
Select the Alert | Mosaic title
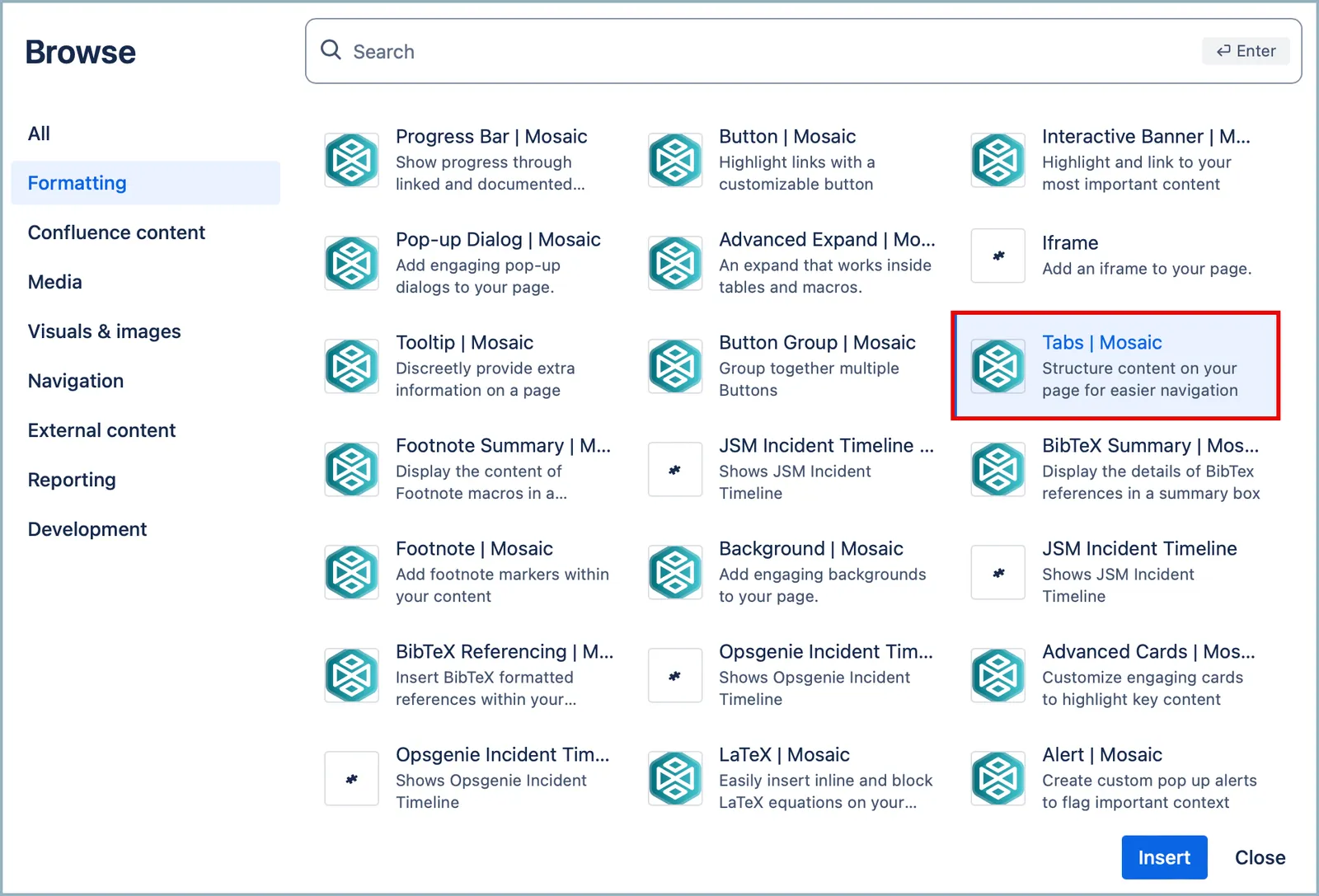[x=1101, y=754]
